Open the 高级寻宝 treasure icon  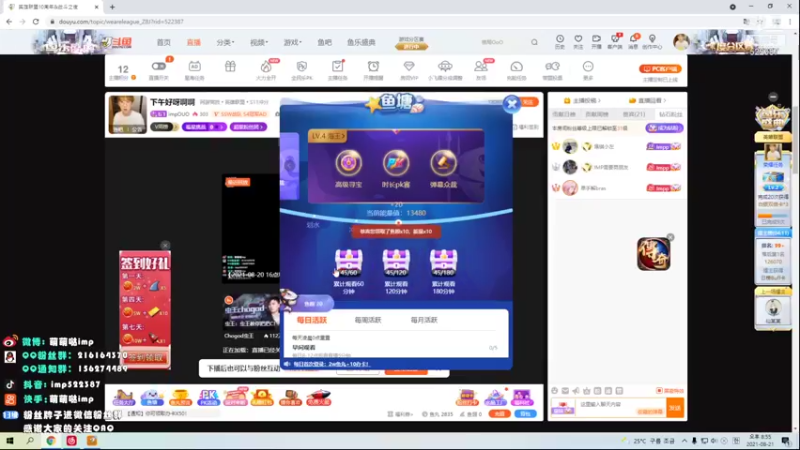pos(348,163)
